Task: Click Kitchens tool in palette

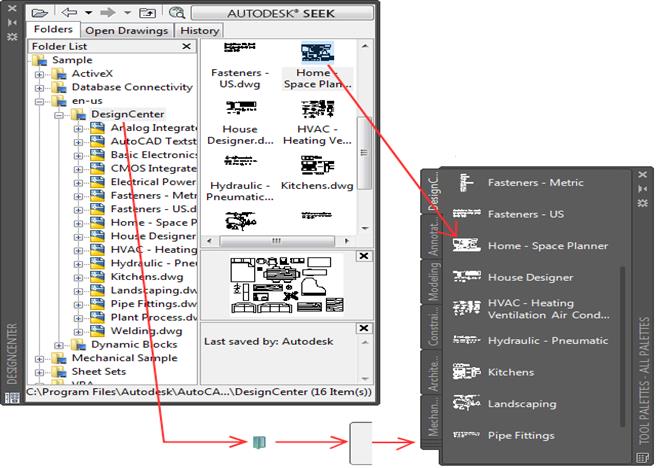Action: (494, 372)
